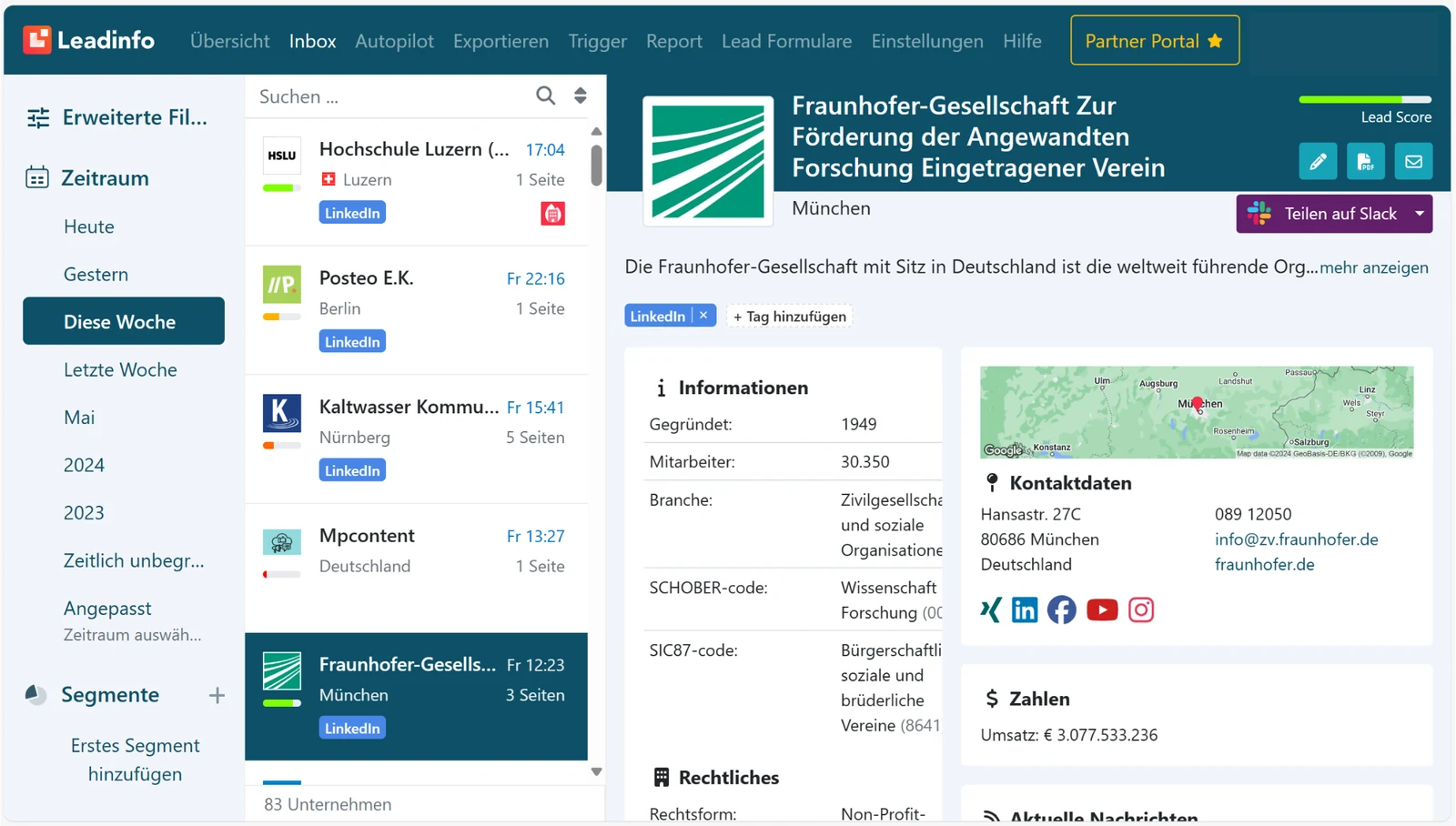Viewport: 1456px width, 826px height.
Task: Click Tag hinzufügen button
Action: 789,317
